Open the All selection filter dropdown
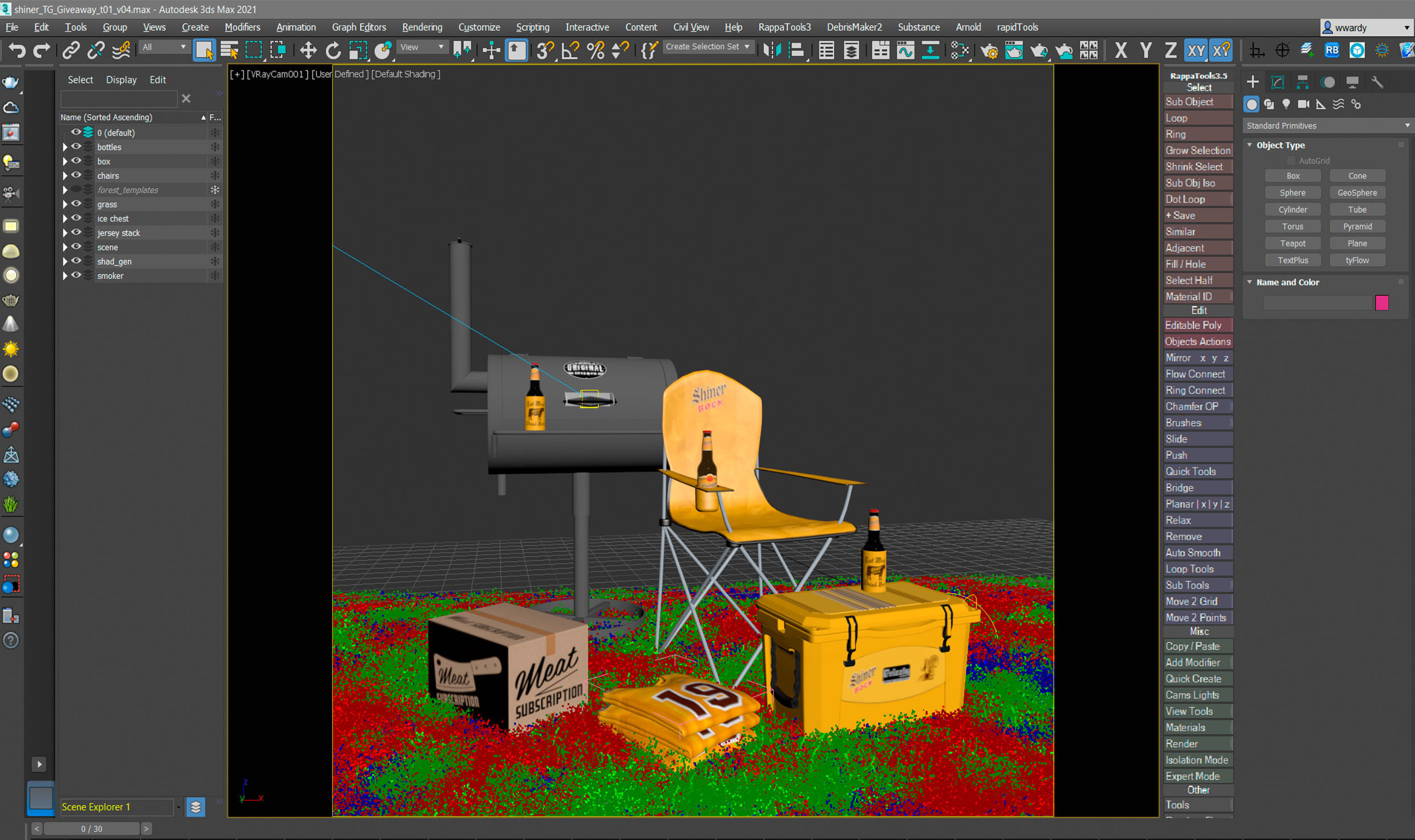The height and width of the screenshot is (840, 1415). tap(164, 47)
